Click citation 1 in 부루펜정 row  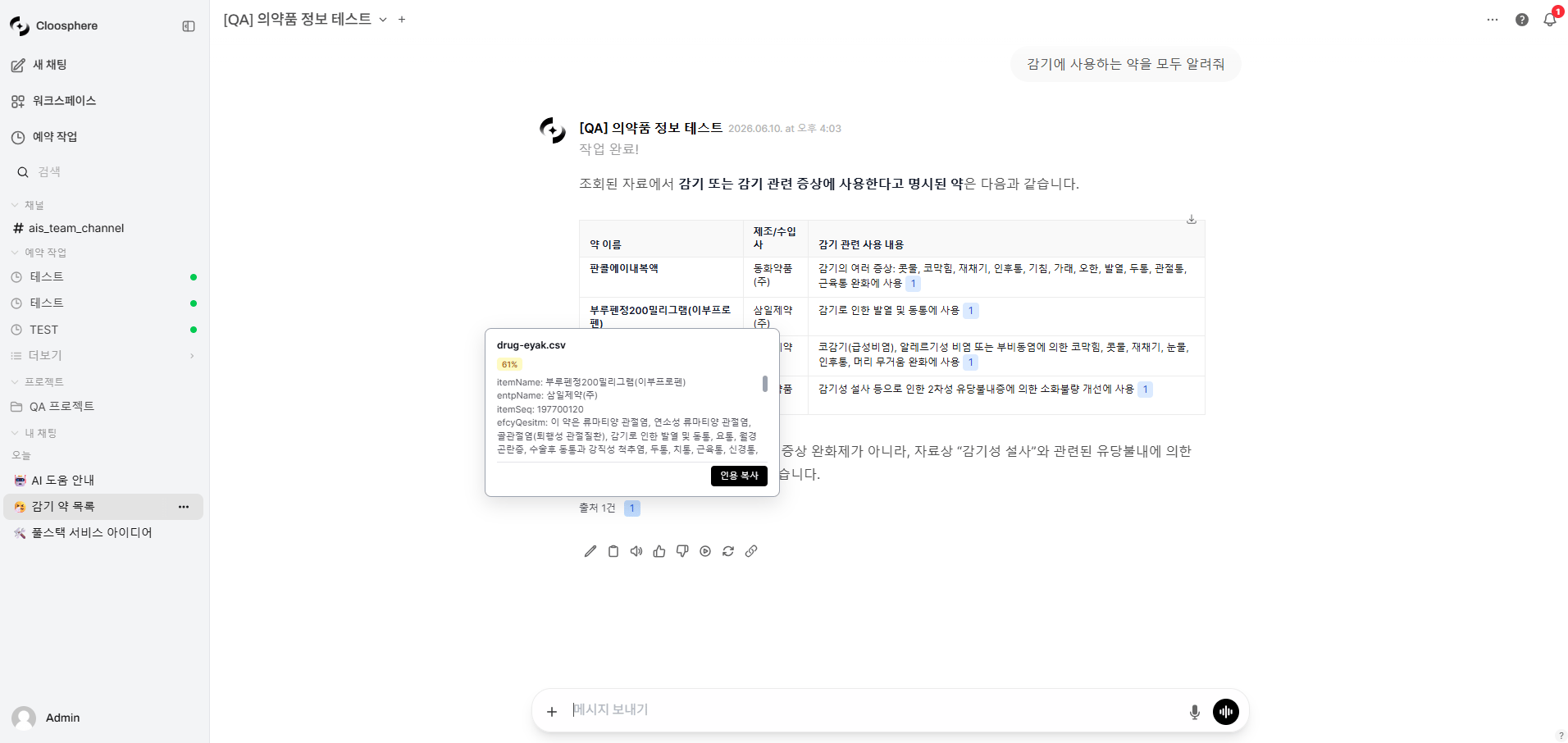click(x=971, y=311)
